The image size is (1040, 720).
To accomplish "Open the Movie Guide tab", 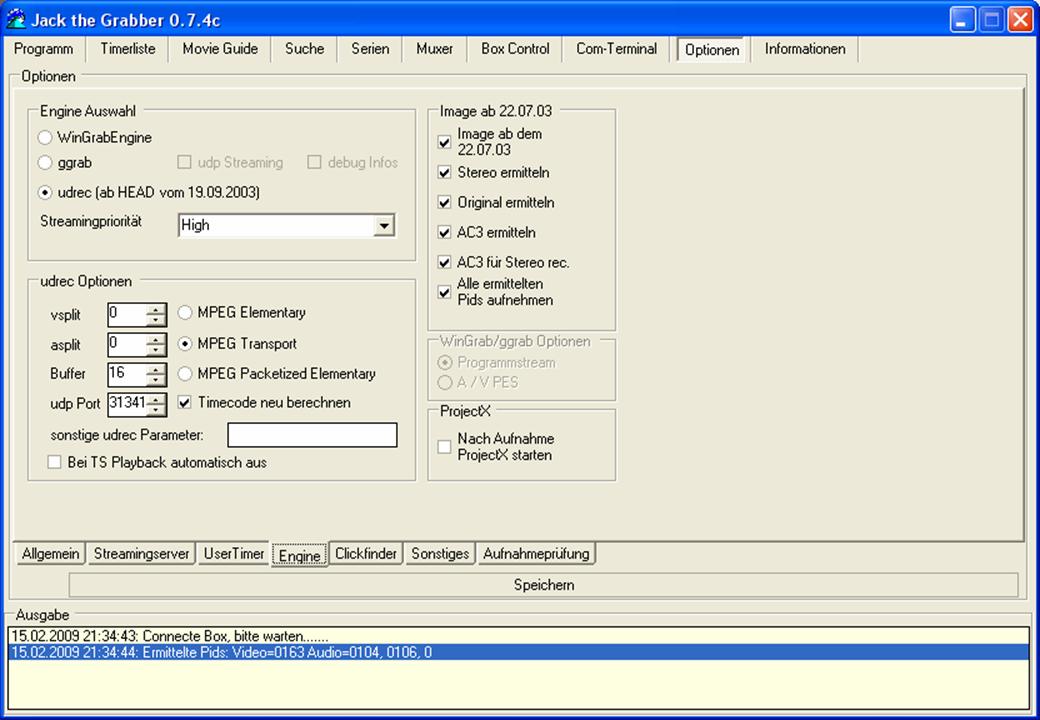I will pyautogui.click(x=220, y=49).
